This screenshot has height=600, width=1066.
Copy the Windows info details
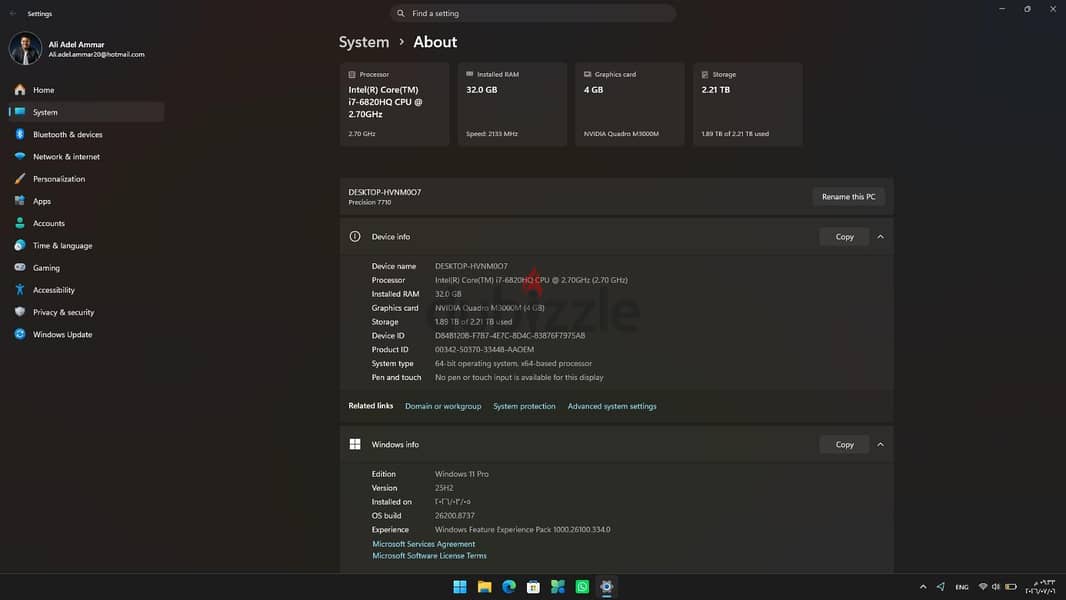click(x=844, y=444)
